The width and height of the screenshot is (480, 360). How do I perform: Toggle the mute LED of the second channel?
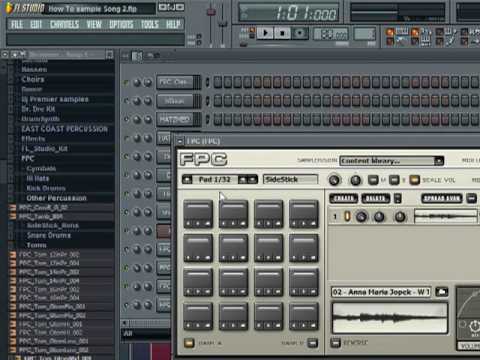pyautogui.click(x=126, y=100)
